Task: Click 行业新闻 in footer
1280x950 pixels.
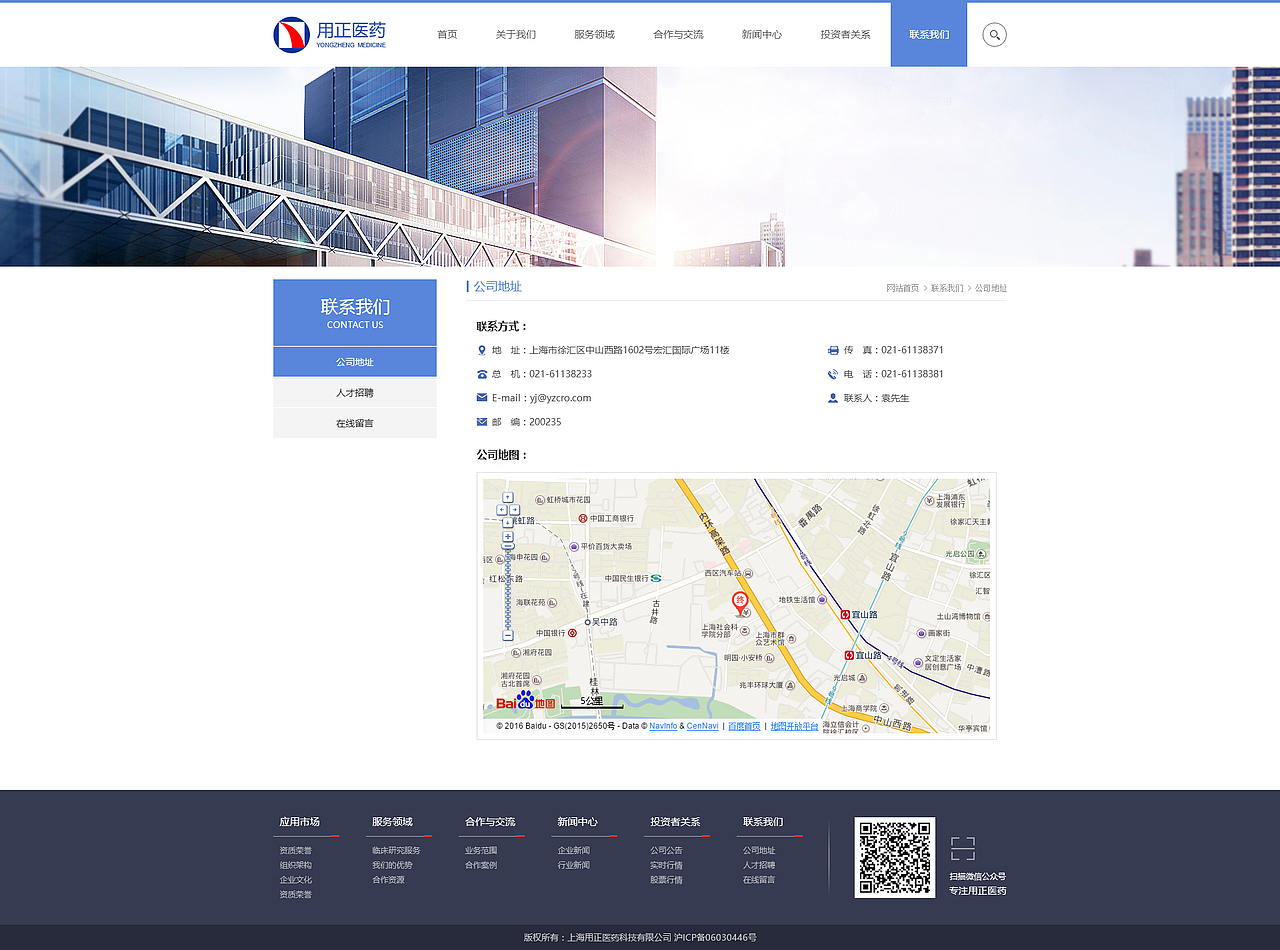Action: [574, 865]
